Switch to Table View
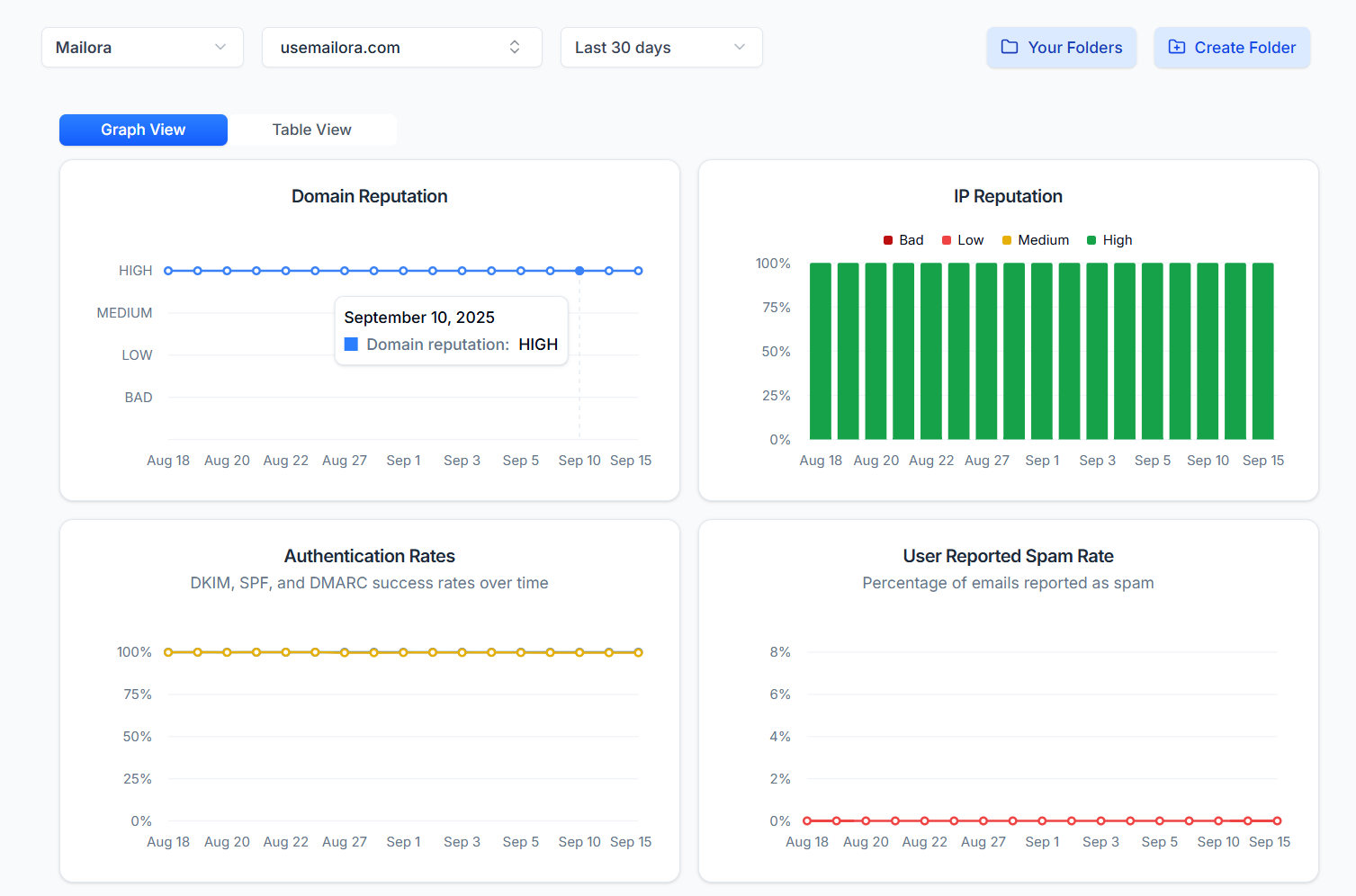The image size is (1356, 896). pos(311,130)
